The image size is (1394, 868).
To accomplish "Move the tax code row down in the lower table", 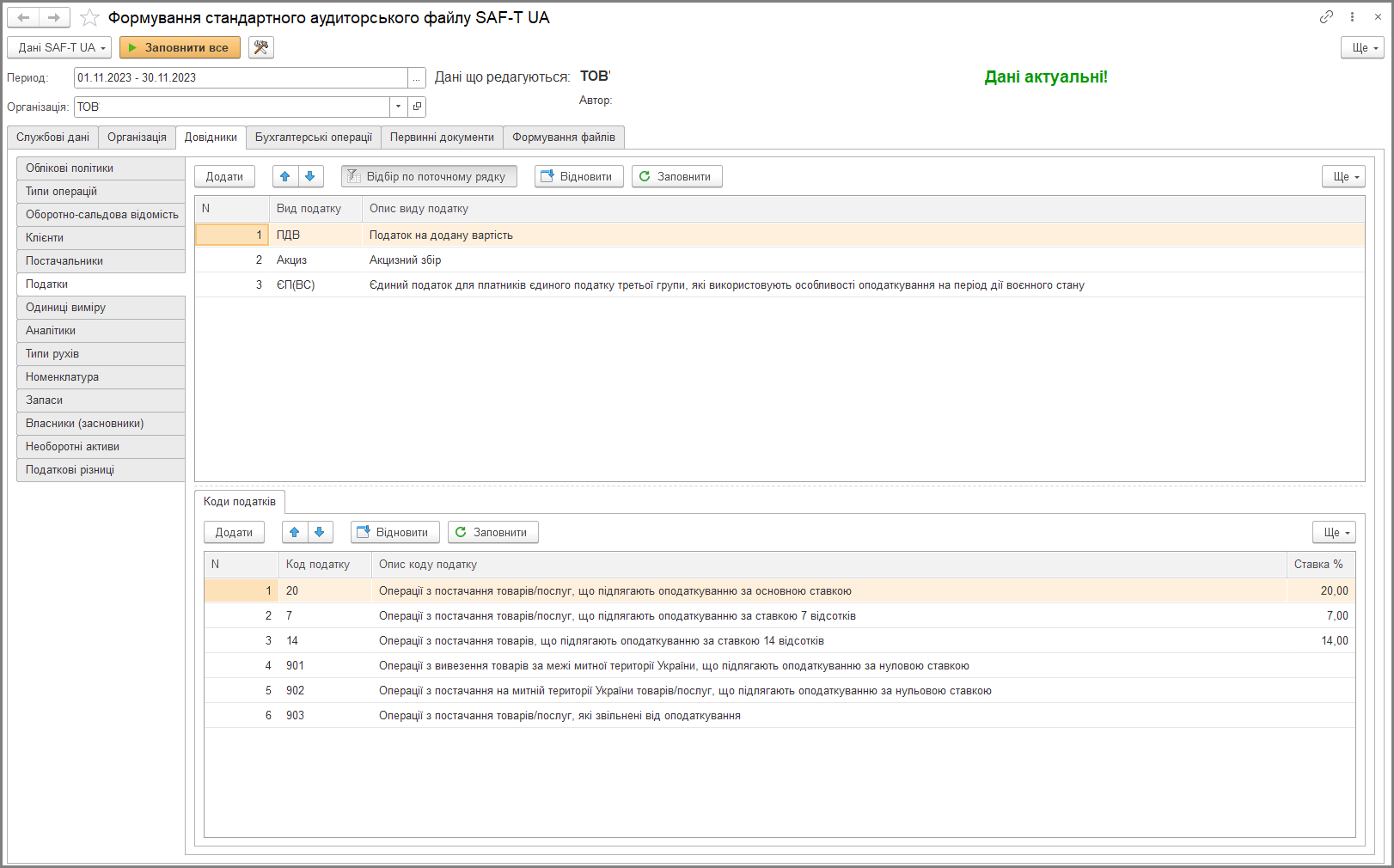I will [x=320, y=532].
